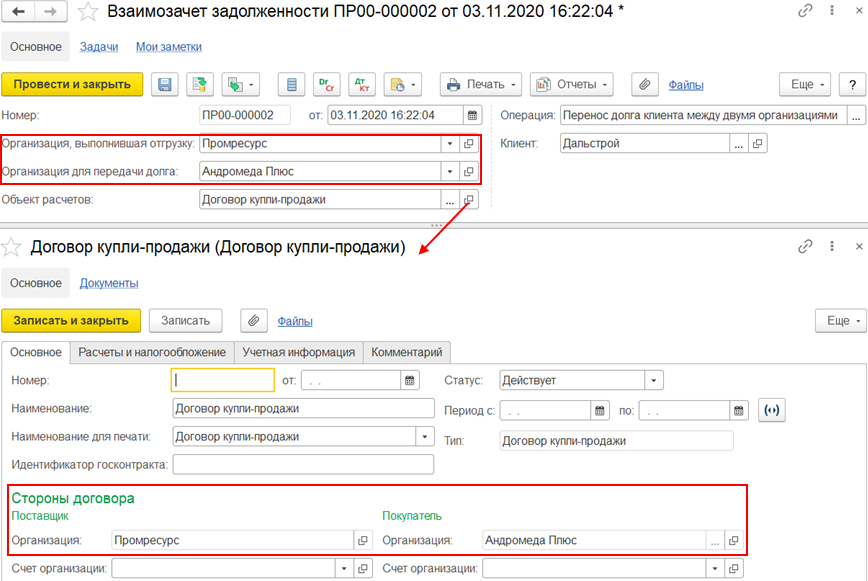Click the save floppy disk icon
Screen dimensions: 868x581
[164, 85]
